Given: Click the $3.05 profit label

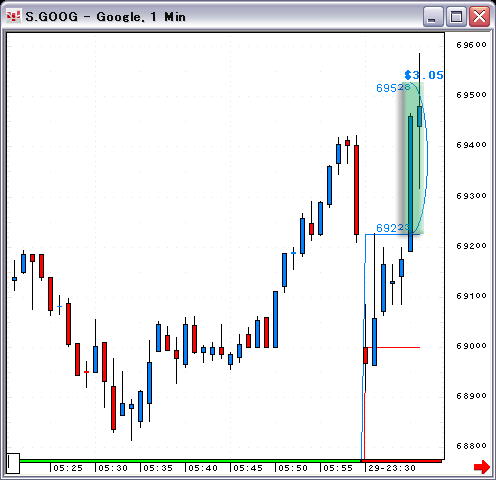Looking at the screenshot, I should [424, 75].
